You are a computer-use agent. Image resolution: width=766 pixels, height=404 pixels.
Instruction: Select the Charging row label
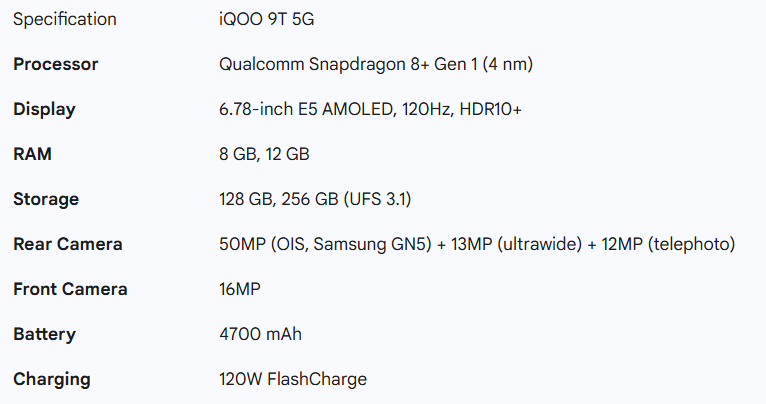point(51,379)
